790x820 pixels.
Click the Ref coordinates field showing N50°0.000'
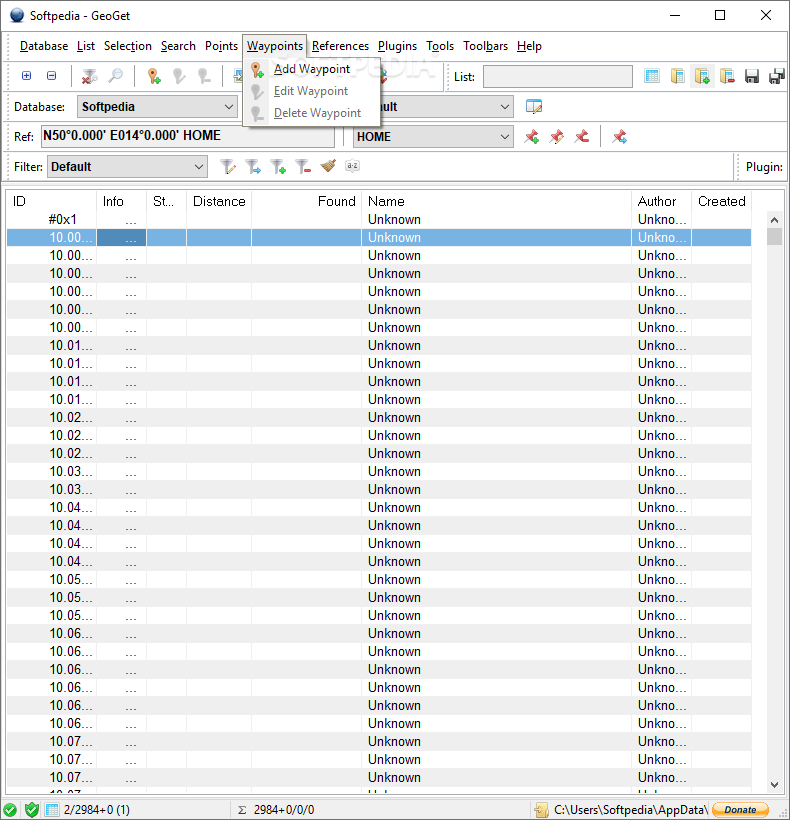pos(188,136)
